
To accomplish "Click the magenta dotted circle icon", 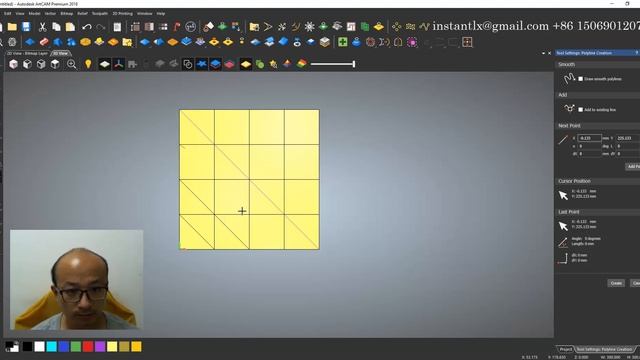I will click(x=412, y=42).
